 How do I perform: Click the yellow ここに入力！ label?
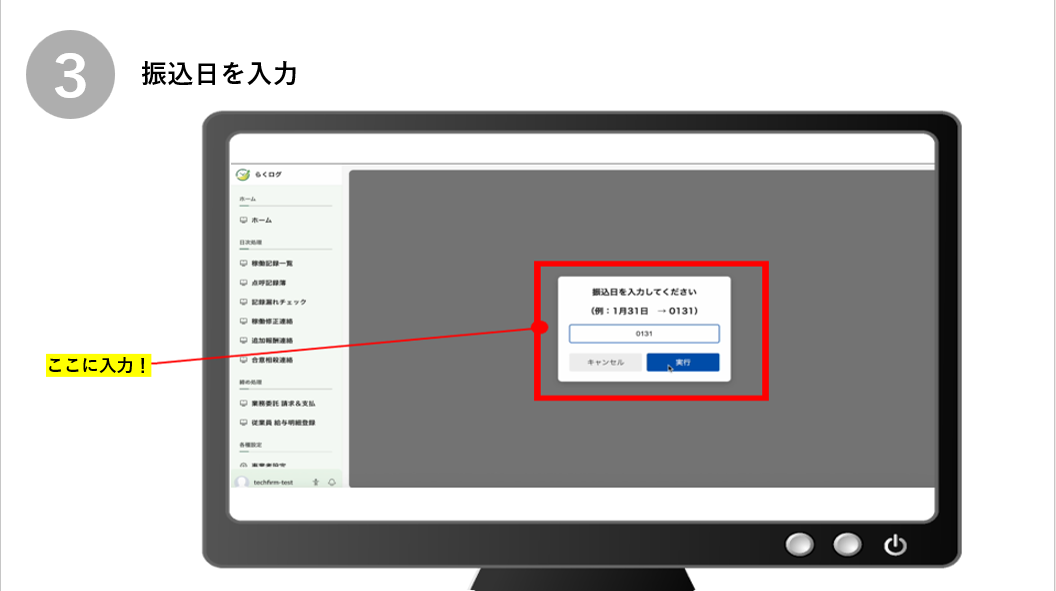pos(99,365)
